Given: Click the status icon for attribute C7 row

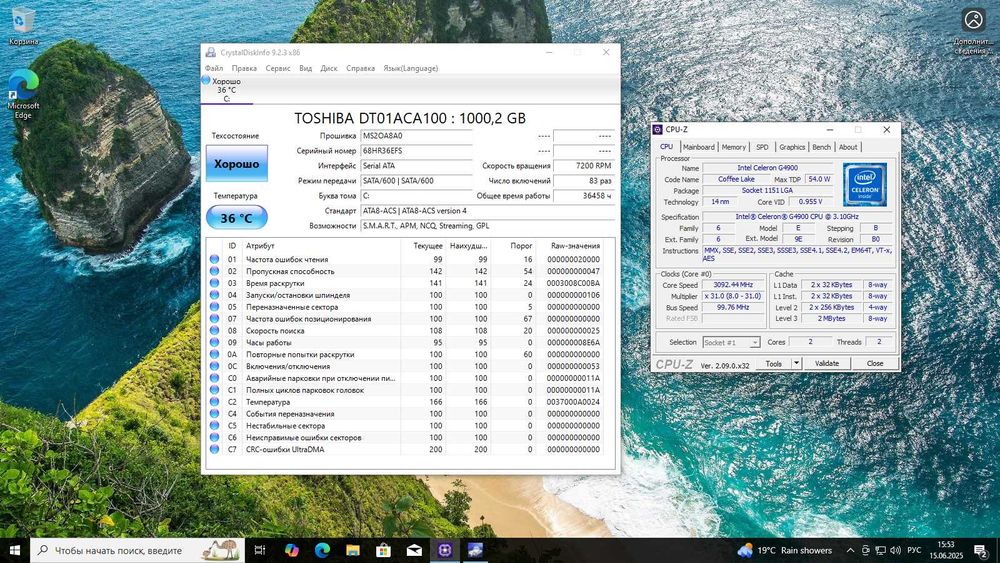Looking at the screenshot, I should click(214, 450).
